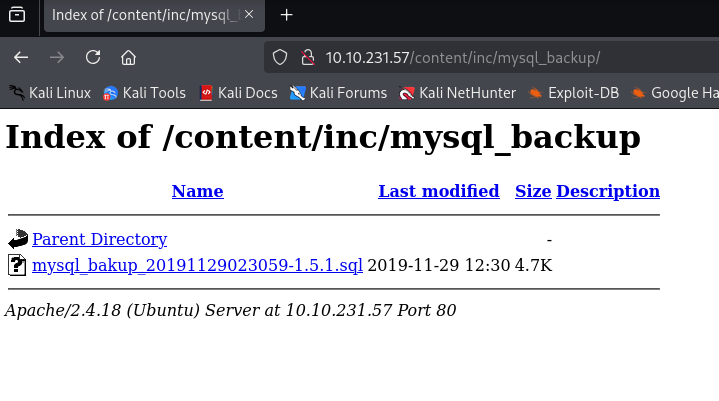The height and width of the screenshot is (401, 719).
Task: Click the SQL file icon in the listing
Action: click(x=18, y=265)
